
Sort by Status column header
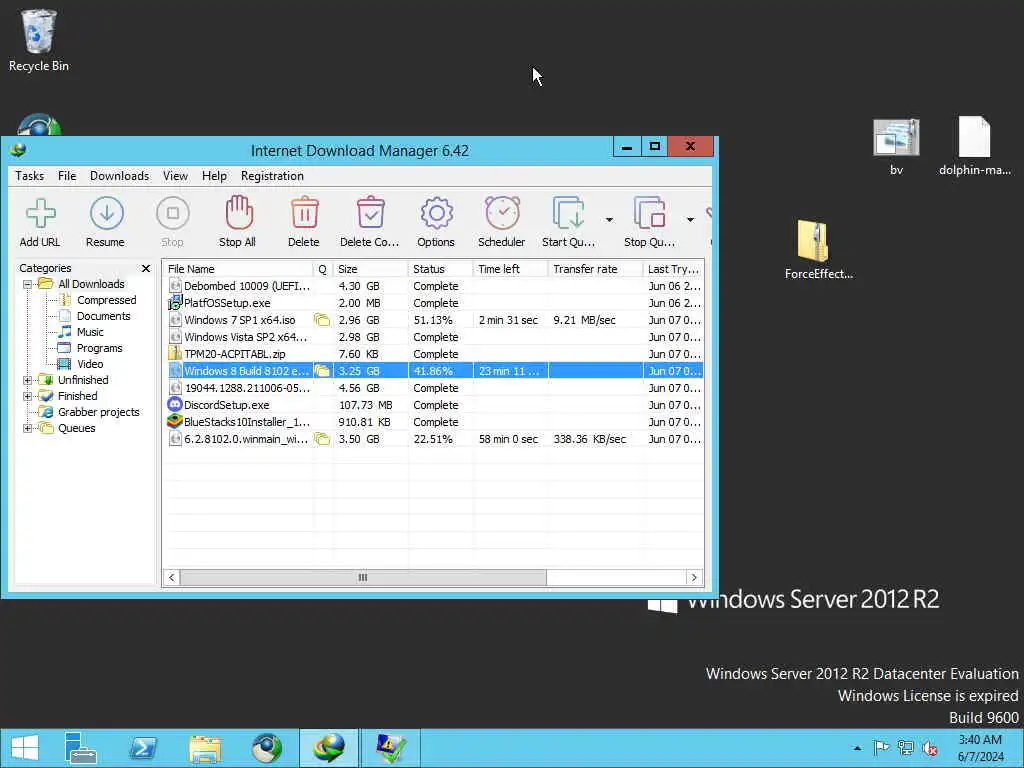click(x=440, y=269)
